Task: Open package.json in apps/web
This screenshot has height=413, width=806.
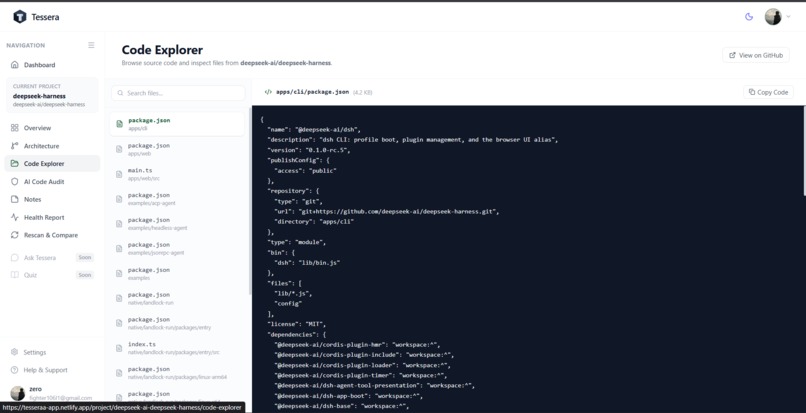Action: tap(177, 149)
